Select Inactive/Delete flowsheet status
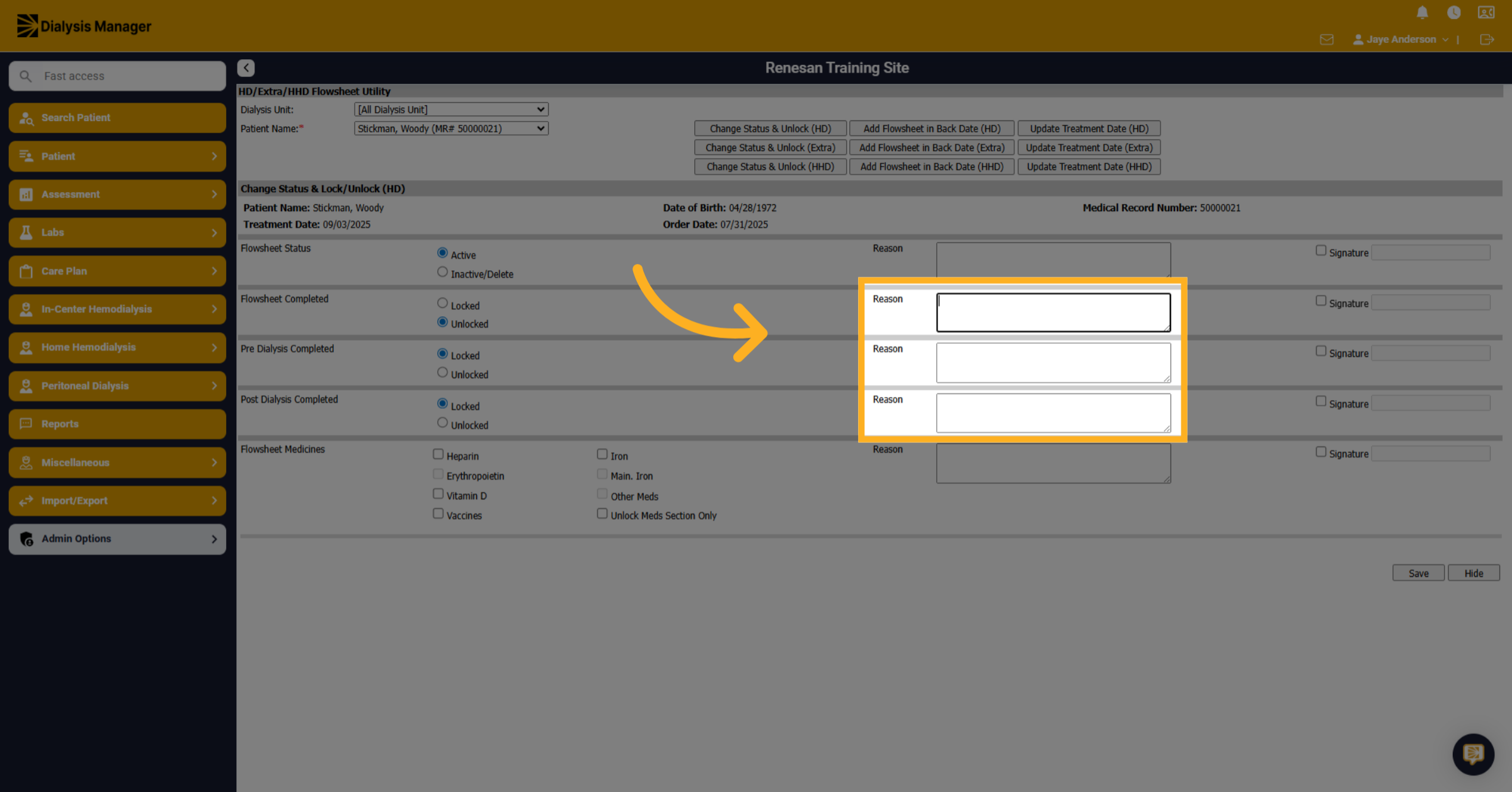Screen dimensions: 1512x792 pos(442,272)
